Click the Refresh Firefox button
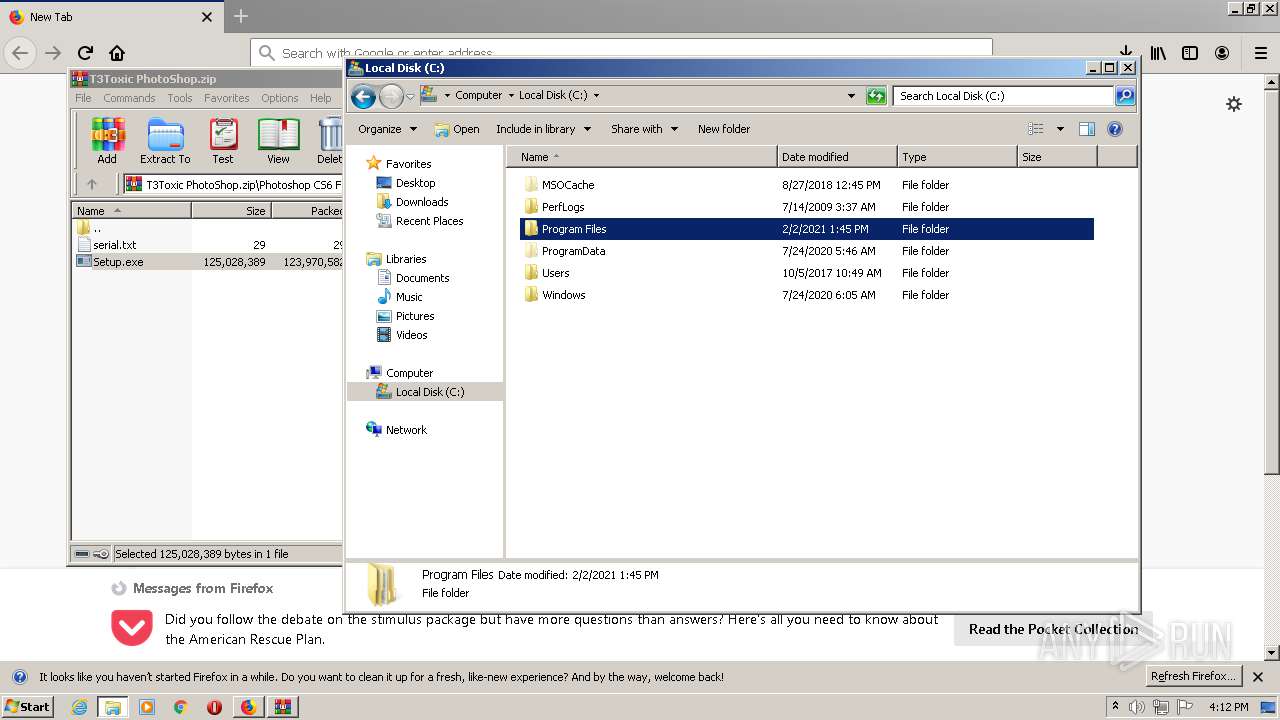 [x=1195, y=676]
